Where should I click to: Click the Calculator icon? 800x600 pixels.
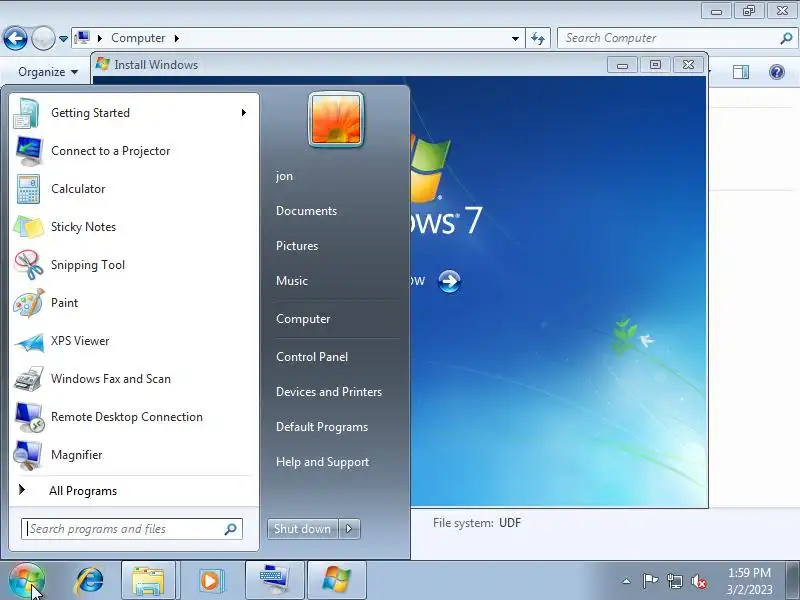(29, 189)
